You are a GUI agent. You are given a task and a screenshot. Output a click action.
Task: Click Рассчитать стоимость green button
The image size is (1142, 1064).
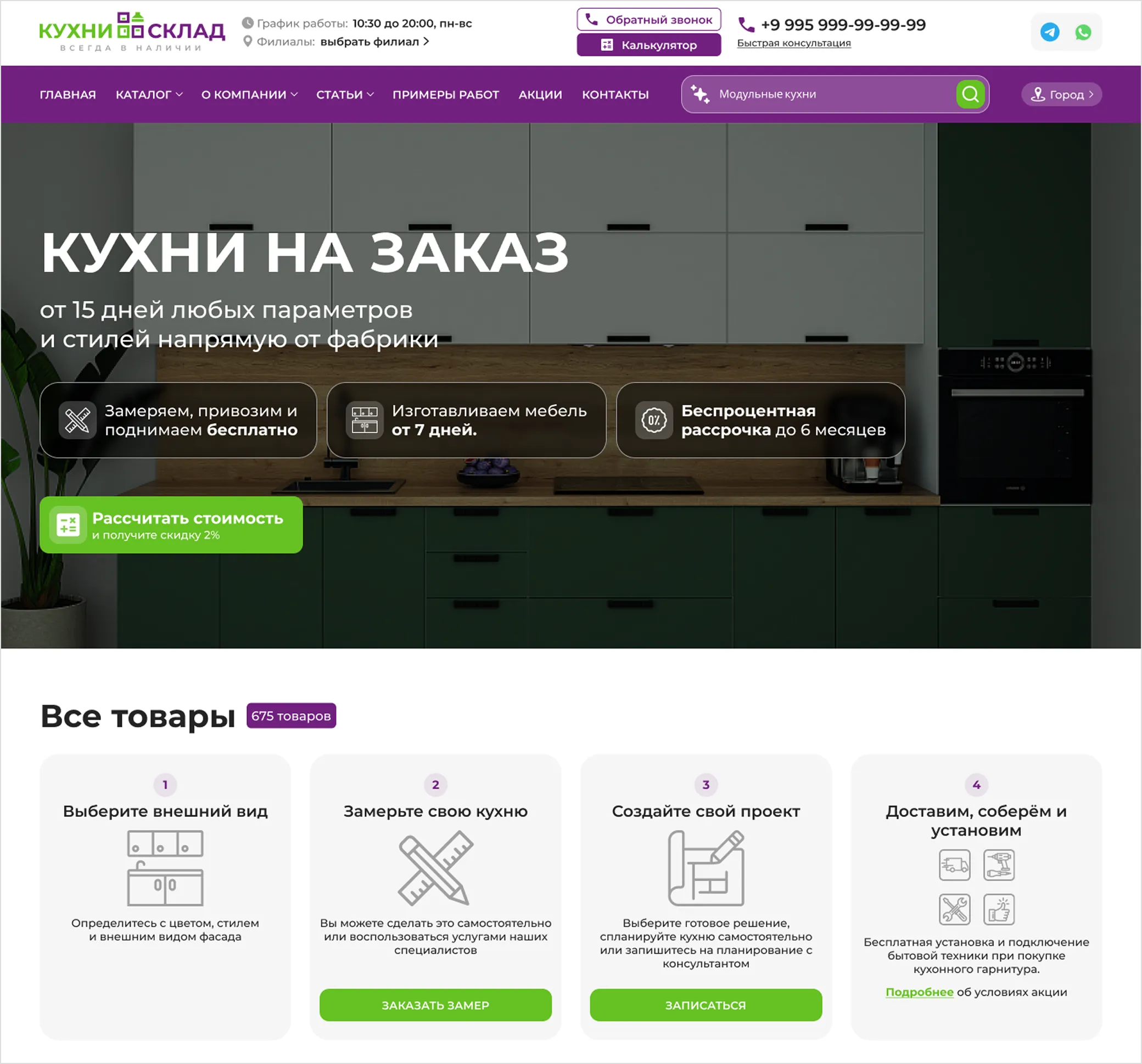point(171,525)
